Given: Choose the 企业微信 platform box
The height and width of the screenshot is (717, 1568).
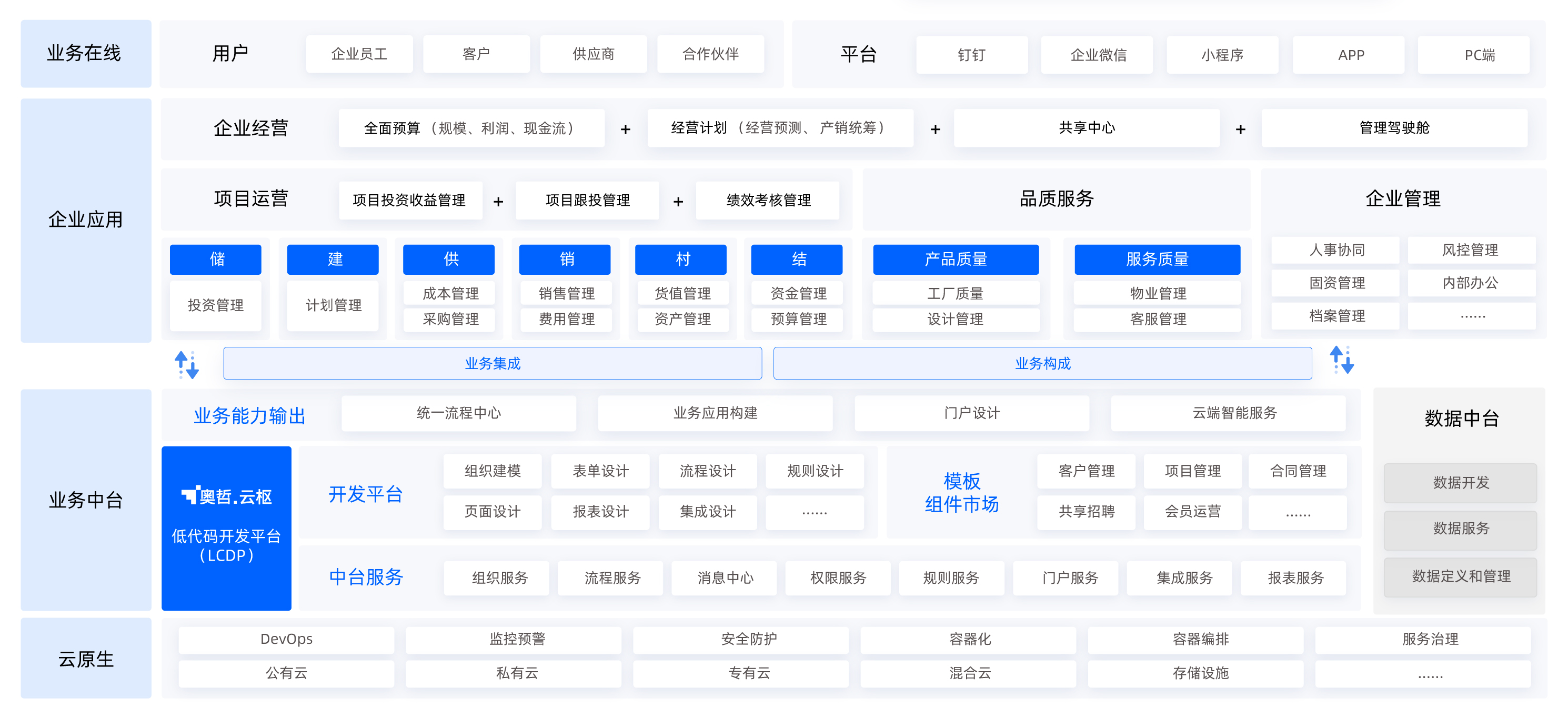Looking at the screenshot, I should (1098, 55).
